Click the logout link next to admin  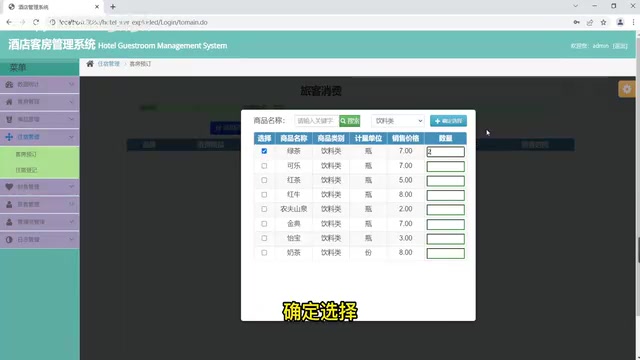[620, 46]
